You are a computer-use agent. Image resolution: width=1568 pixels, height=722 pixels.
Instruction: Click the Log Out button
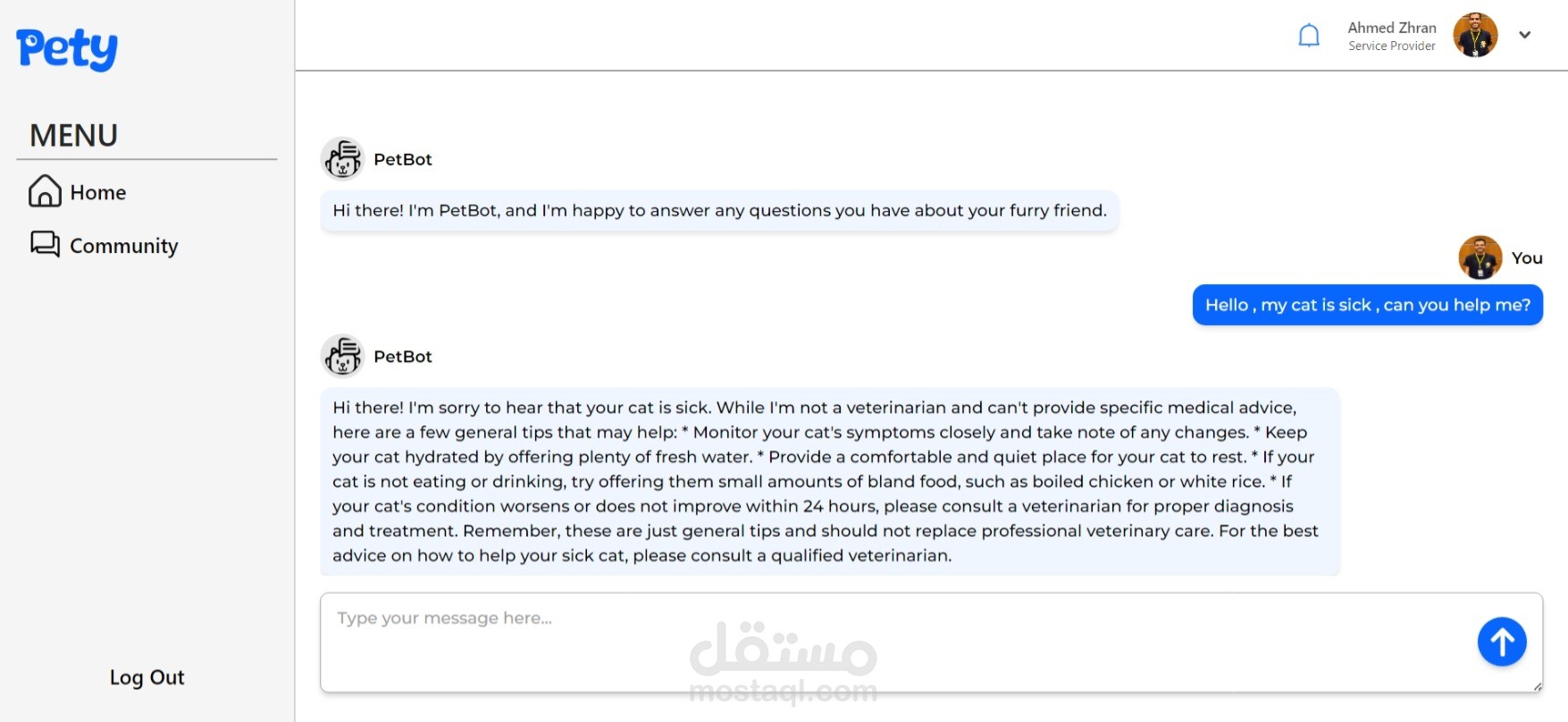[147, 677]
